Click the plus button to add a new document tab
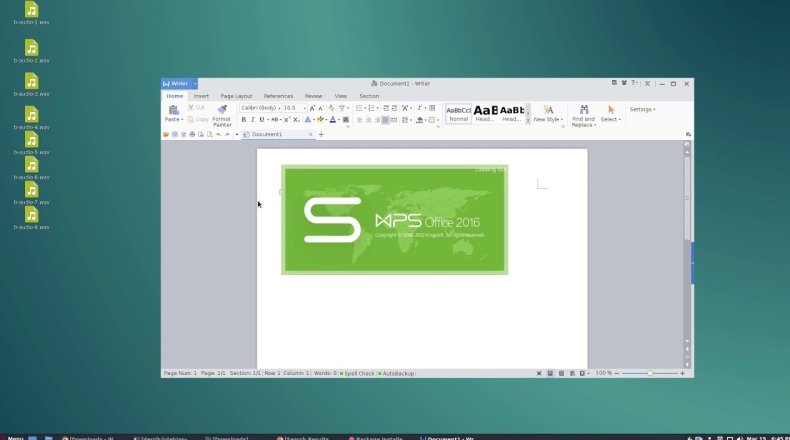The height and width of the screenshot is (440, 790). (321, 134)
